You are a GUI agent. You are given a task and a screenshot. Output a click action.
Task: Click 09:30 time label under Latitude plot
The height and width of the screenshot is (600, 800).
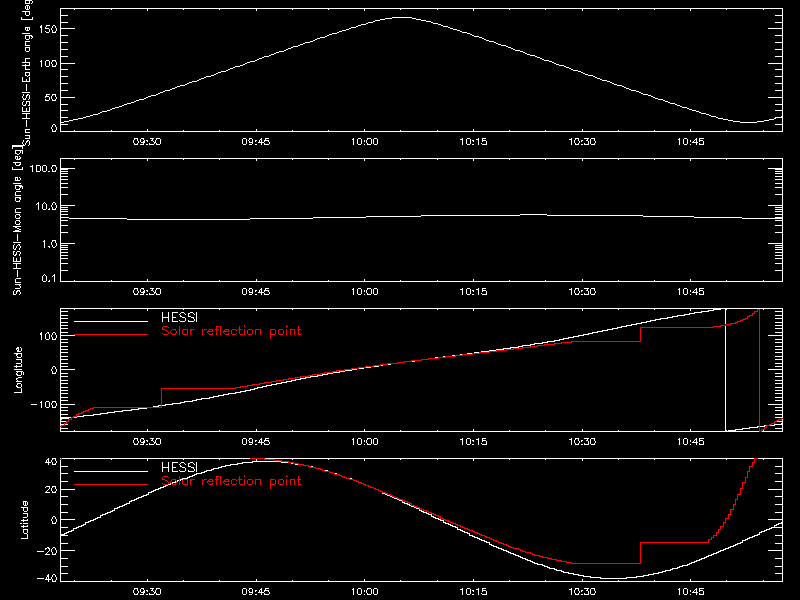[147, 592]
